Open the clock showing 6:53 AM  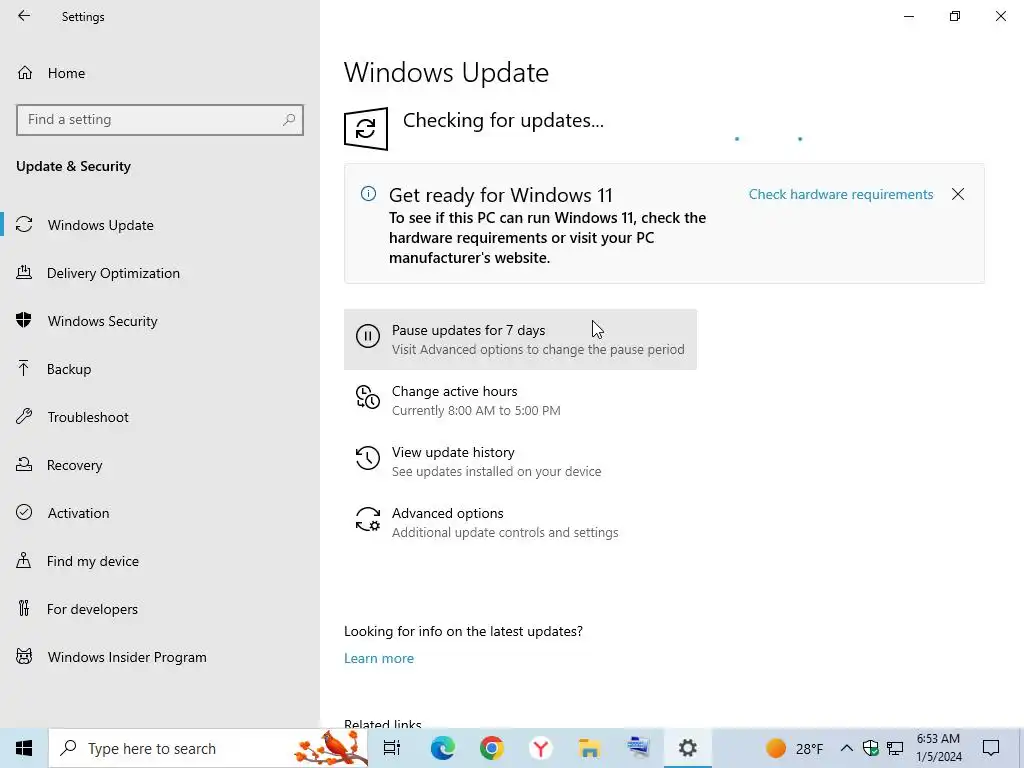click(x=938, y=748)
